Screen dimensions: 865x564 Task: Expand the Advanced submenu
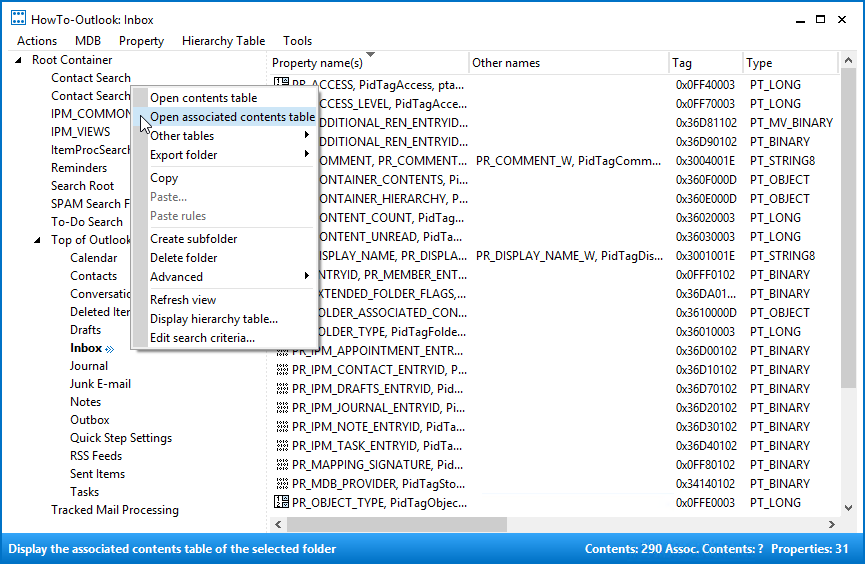(x=307, y=276)
